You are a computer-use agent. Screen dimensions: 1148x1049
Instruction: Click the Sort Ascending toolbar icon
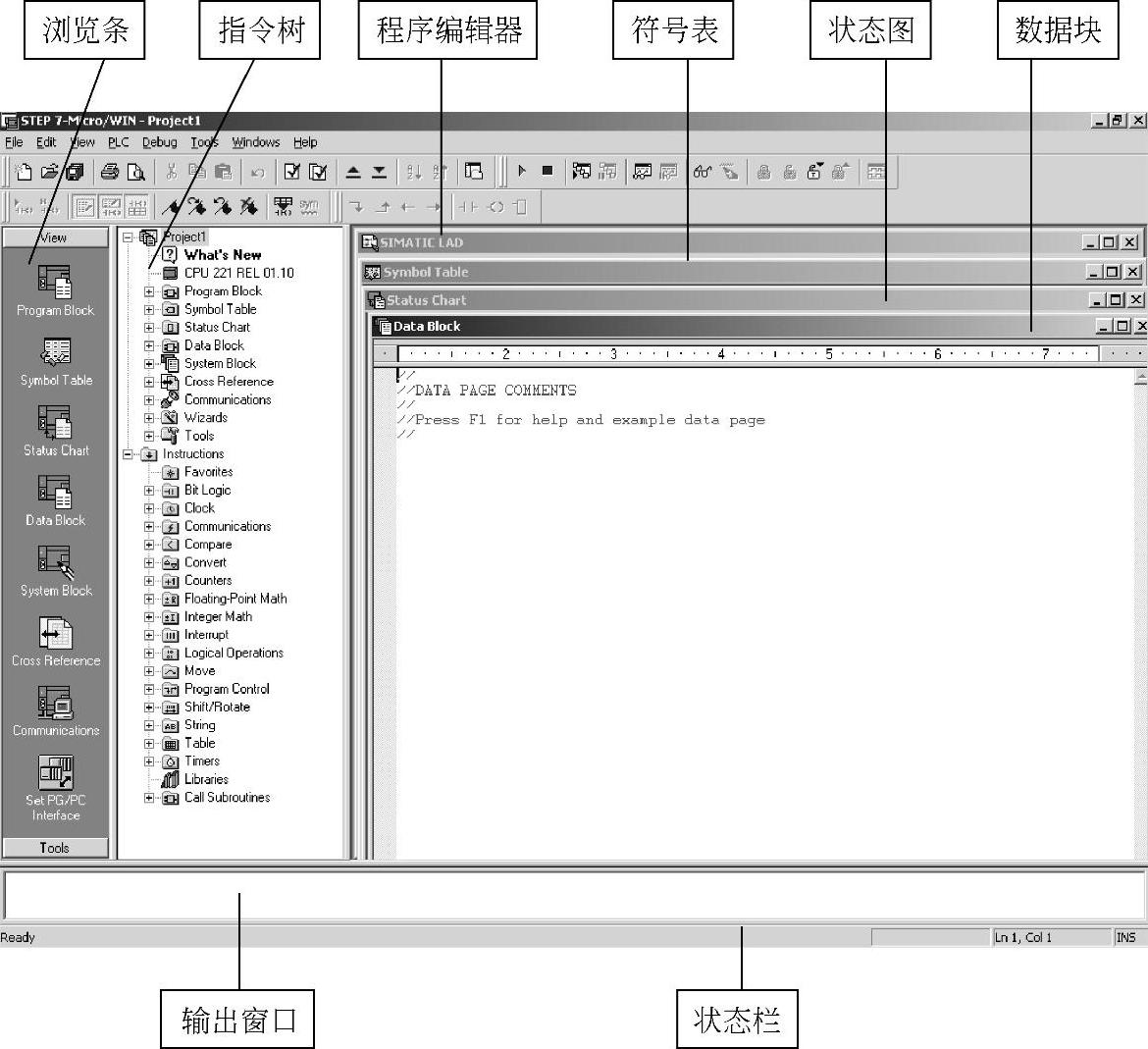coord(414,172)
